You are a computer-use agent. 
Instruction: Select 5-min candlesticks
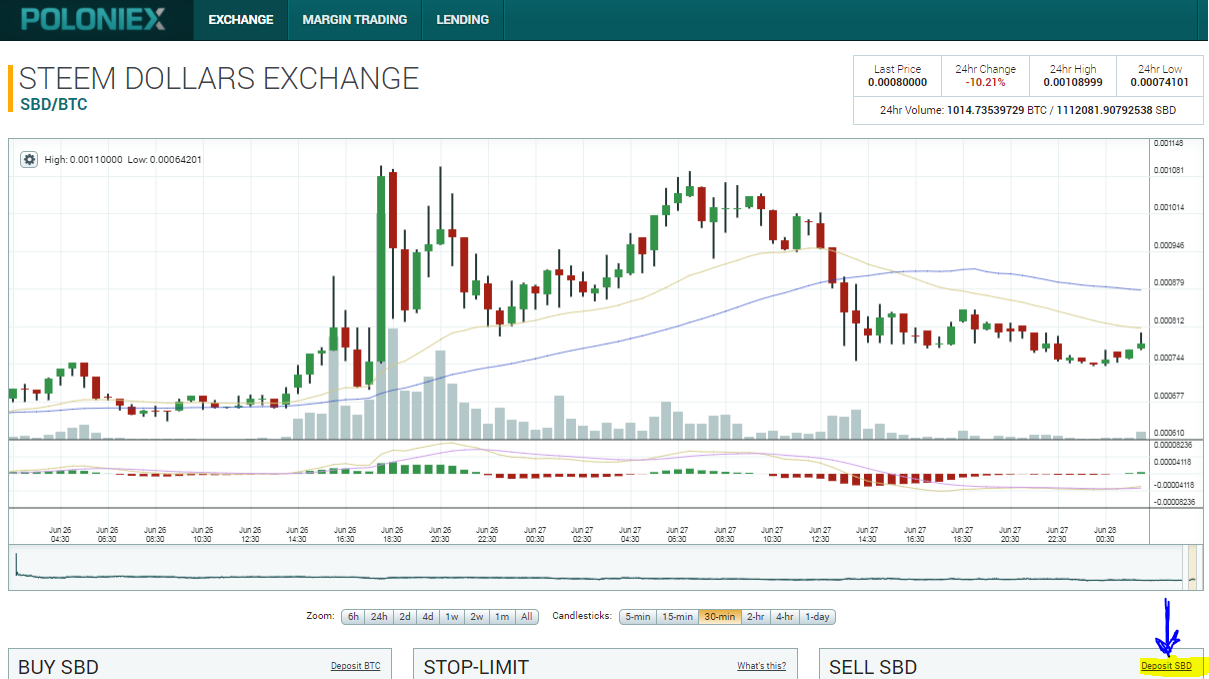[x=637, y=616]
